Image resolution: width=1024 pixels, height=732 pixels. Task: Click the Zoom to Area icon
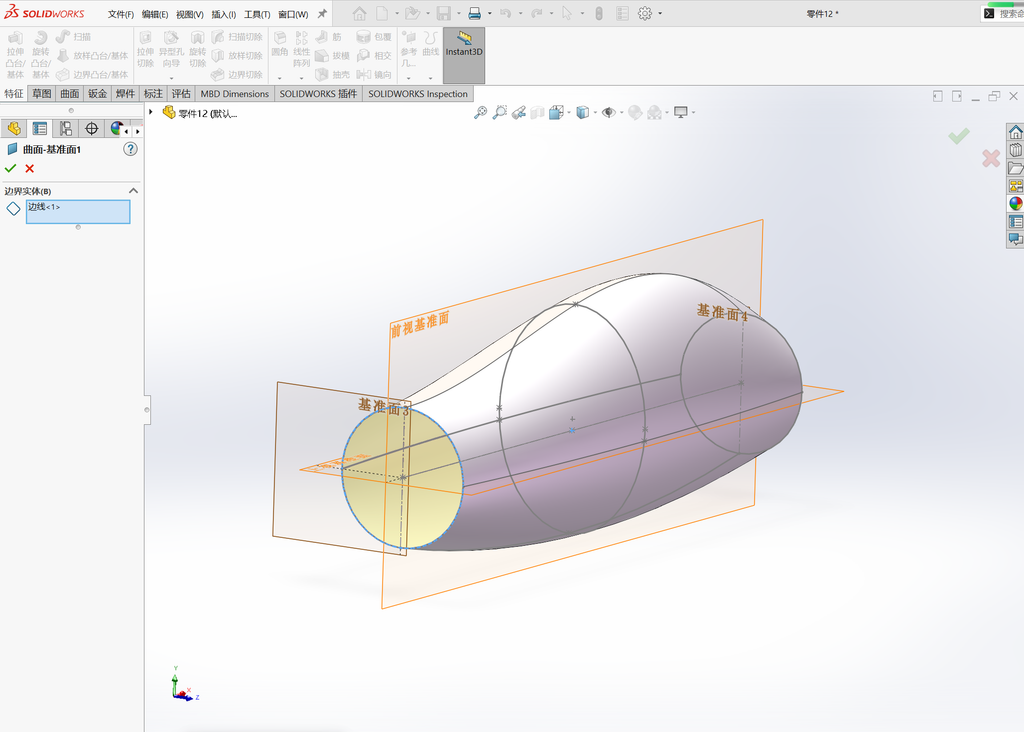pyautogui.click(x=500, y=112)
